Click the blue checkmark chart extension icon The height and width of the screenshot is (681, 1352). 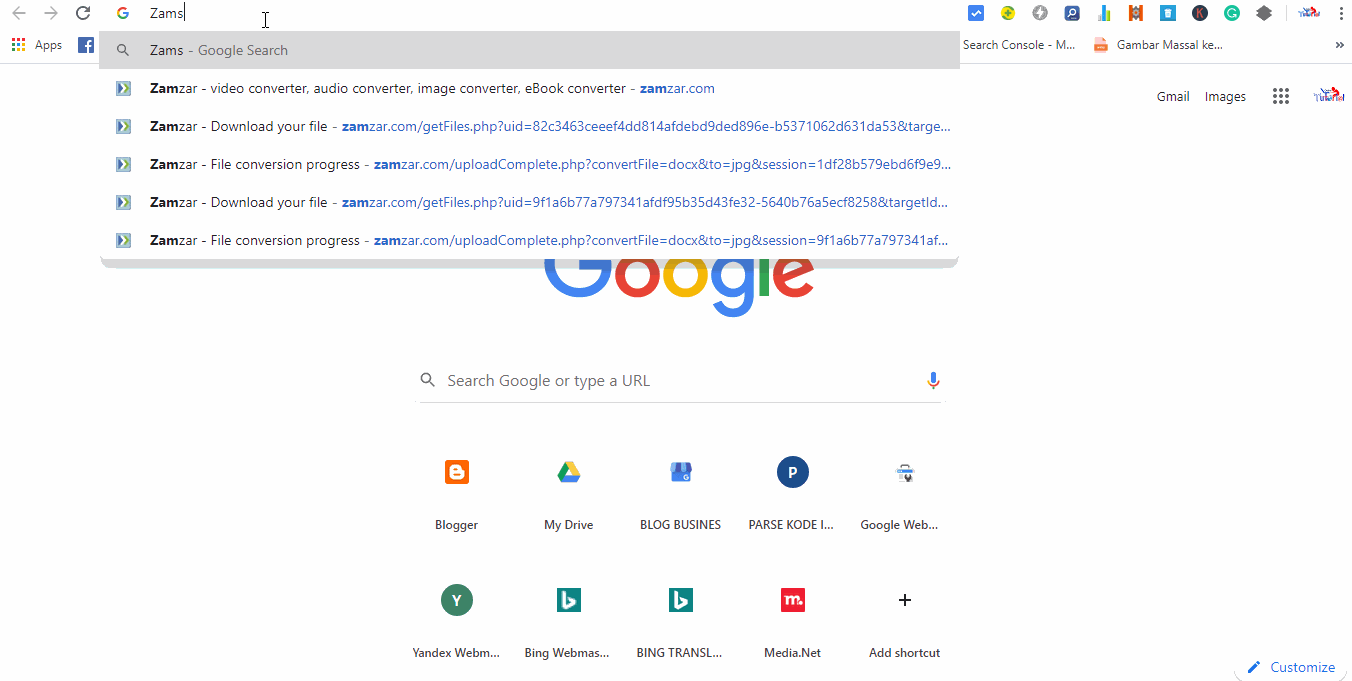tap(976, 13)
